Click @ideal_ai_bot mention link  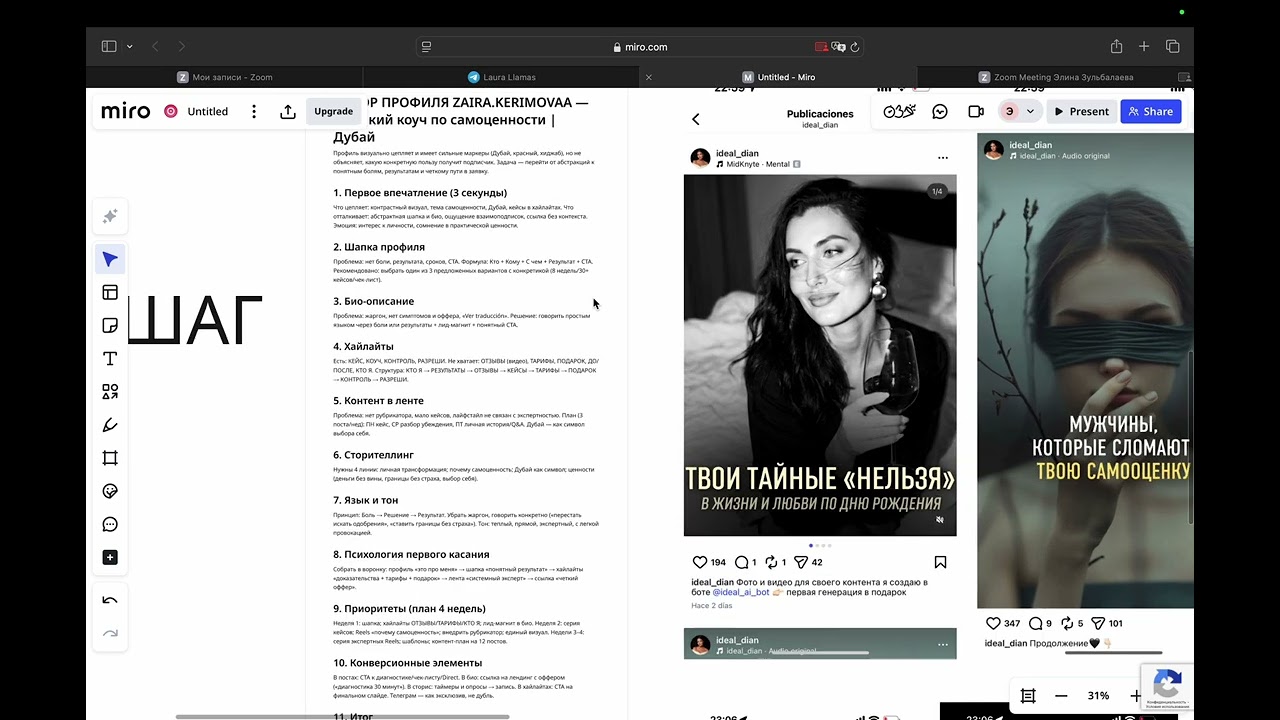[741, 592]
